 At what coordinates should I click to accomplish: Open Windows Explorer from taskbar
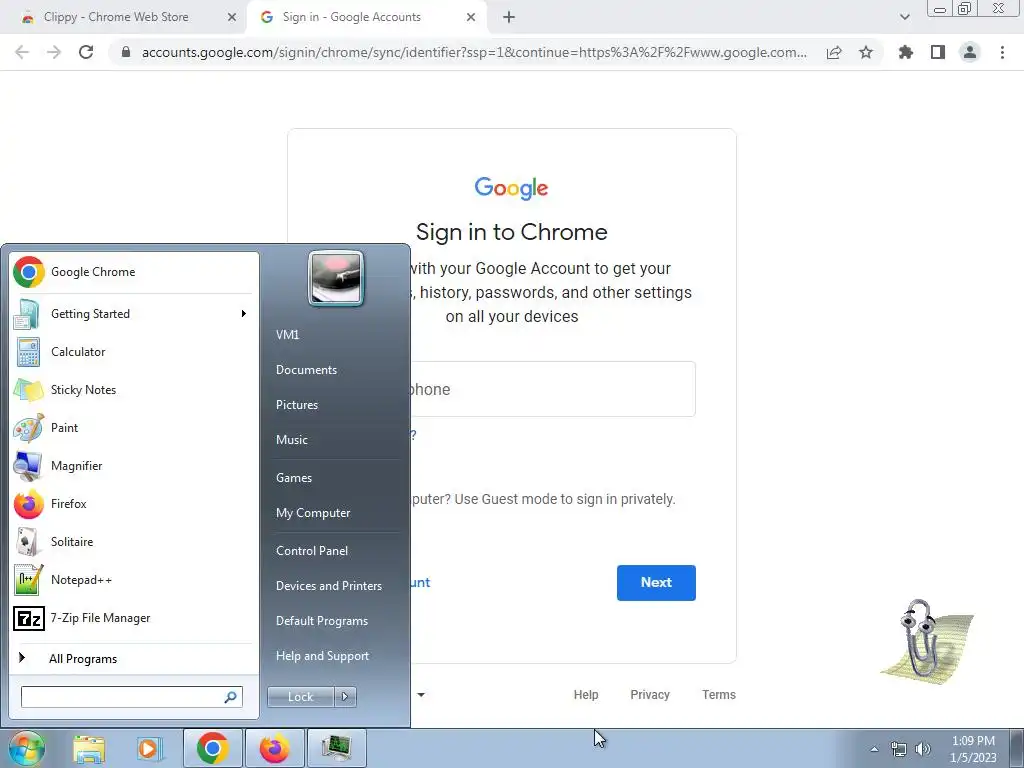[x=89, y=748]
